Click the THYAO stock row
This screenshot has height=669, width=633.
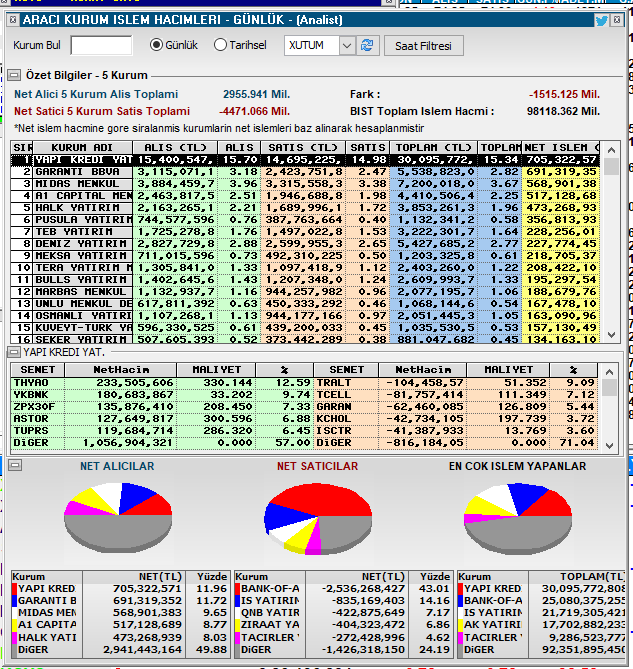[x=162, y=383]
